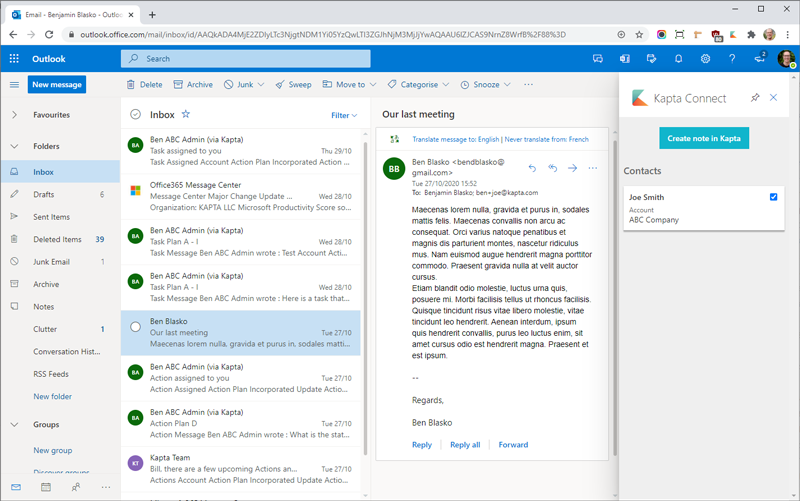Open browser extensions puzzle icon
The image size is (800, 501).
[x=751, y=35]
